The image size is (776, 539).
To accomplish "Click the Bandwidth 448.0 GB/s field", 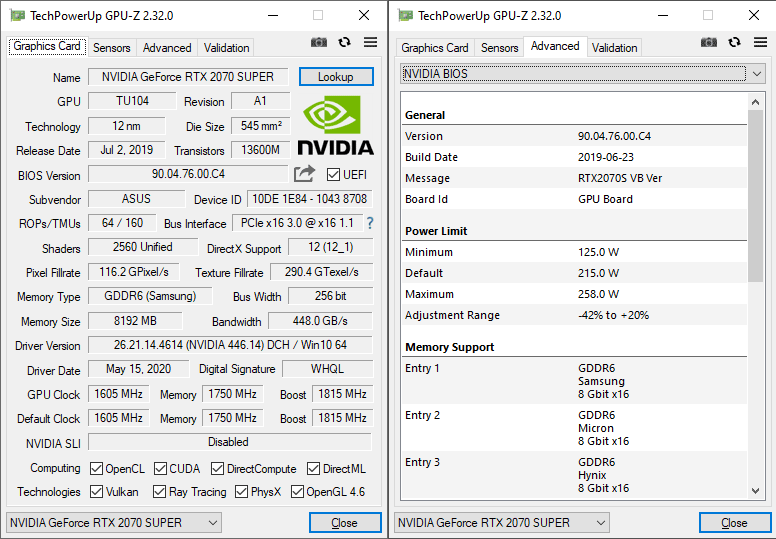I will point(320,321).
